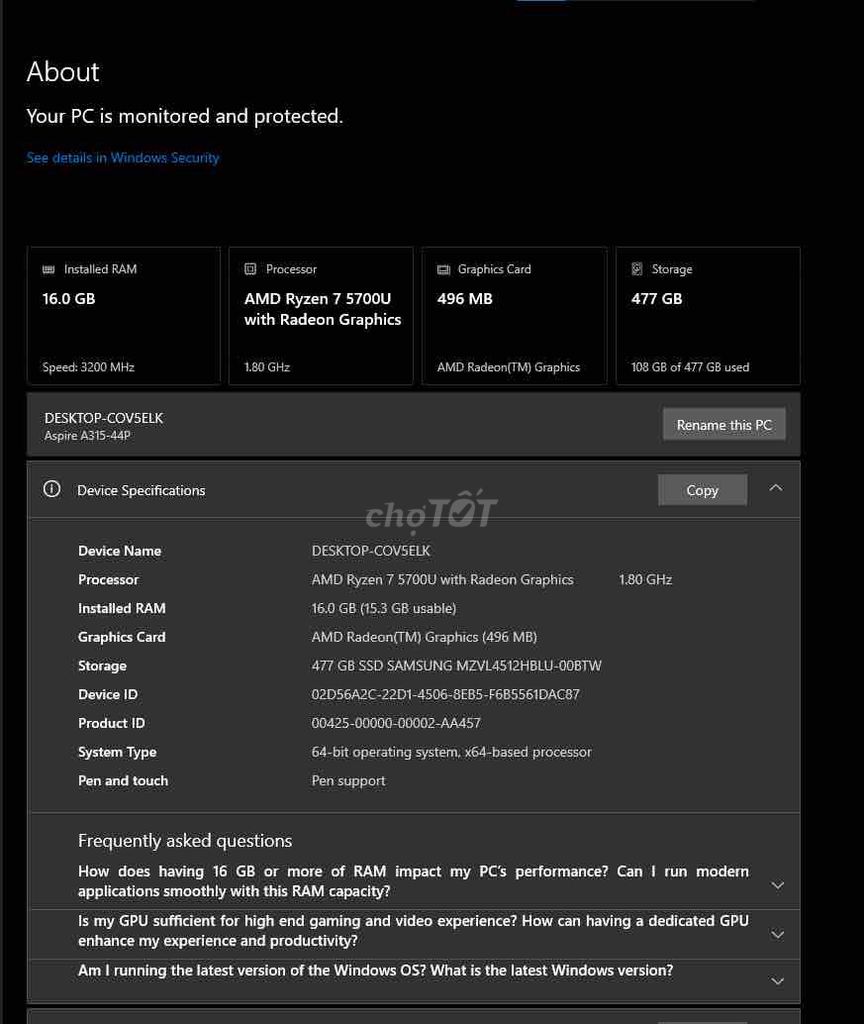The height and width of the screenshot is (1024, 864).
Task: Click the Rename this PC button
Action: pos(724,424)
